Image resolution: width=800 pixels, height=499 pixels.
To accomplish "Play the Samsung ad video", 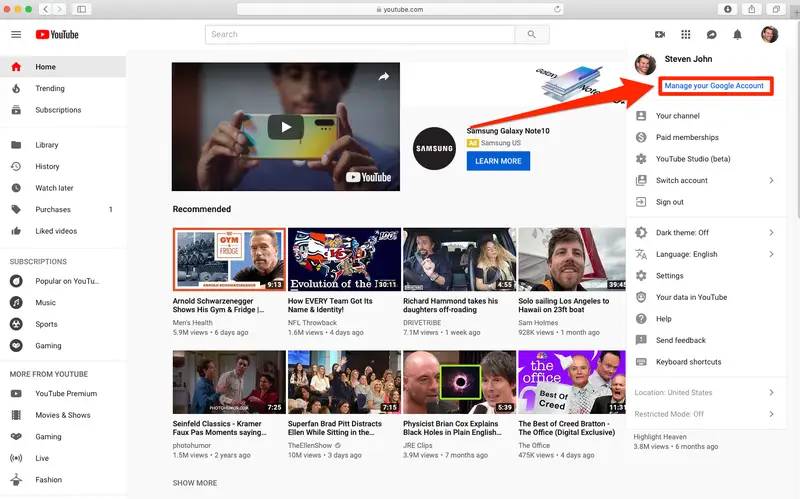I will point(286,127).
